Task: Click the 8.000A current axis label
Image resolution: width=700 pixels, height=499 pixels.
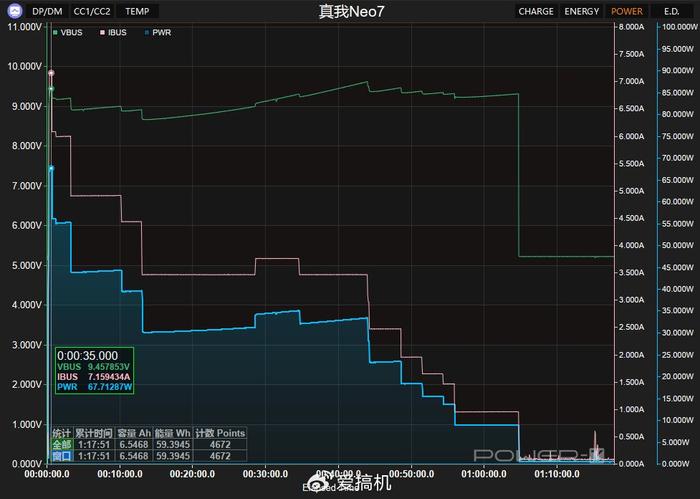Action: (631, 27)
